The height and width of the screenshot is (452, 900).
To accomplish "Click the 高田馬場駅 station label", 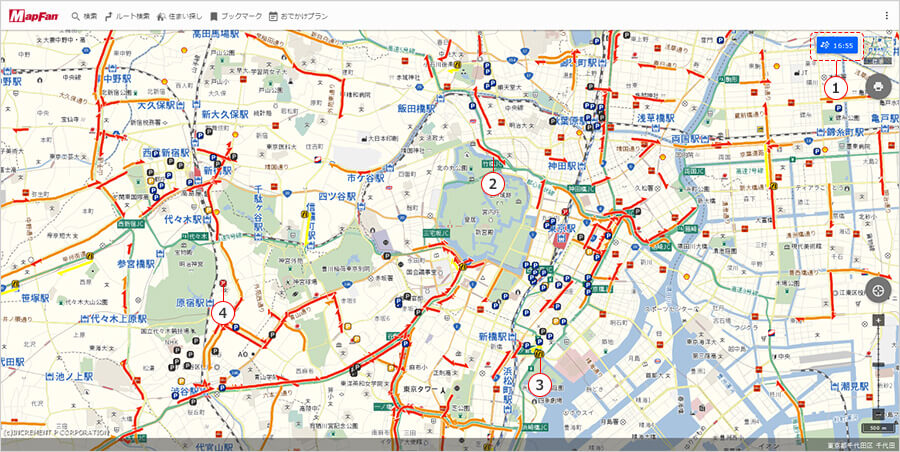I will pos(216,34).
